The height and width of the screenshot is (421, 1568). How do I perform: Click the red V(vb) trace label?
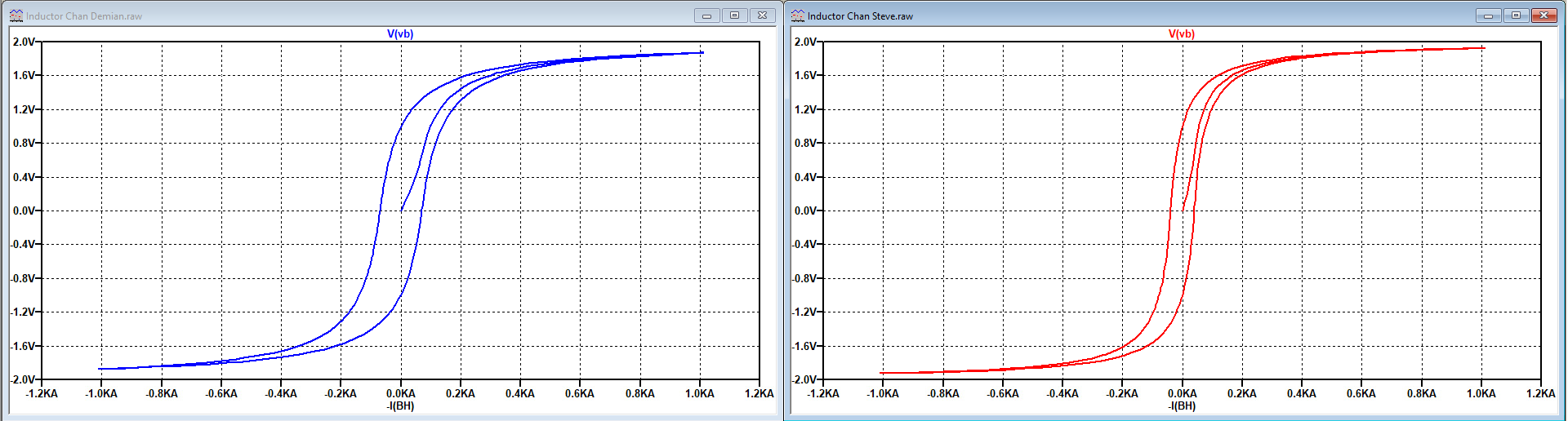point(1182,33)
